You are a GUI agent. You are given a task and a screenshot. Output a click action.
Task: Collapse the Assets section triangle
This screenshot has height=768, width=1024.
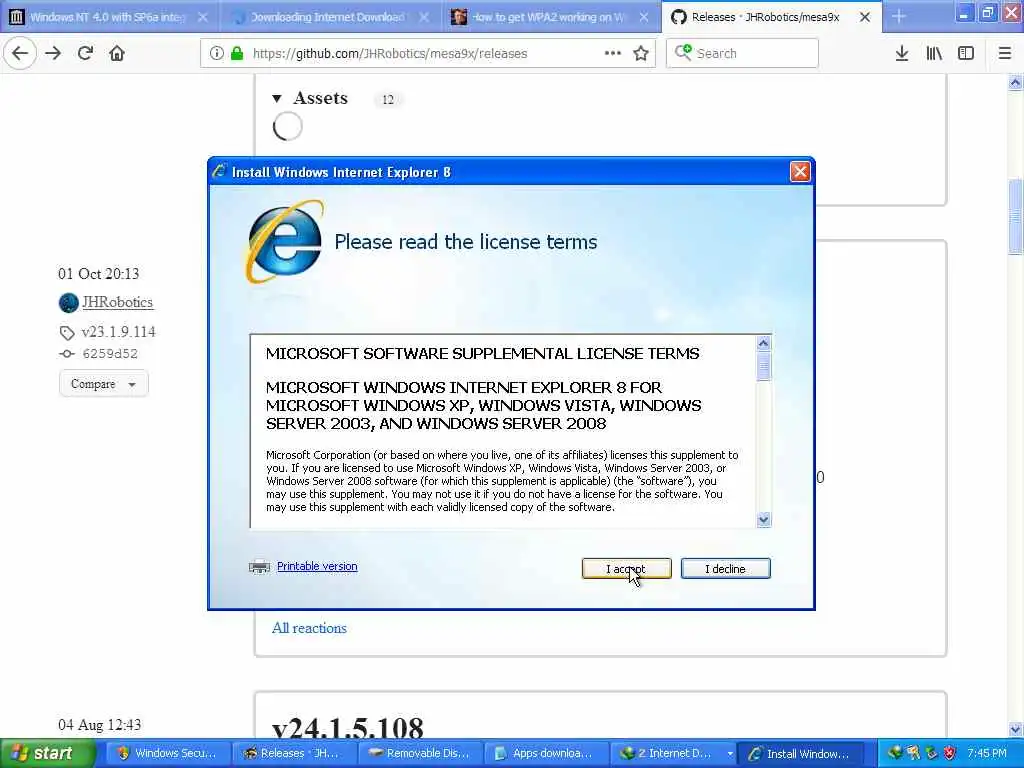277,99
